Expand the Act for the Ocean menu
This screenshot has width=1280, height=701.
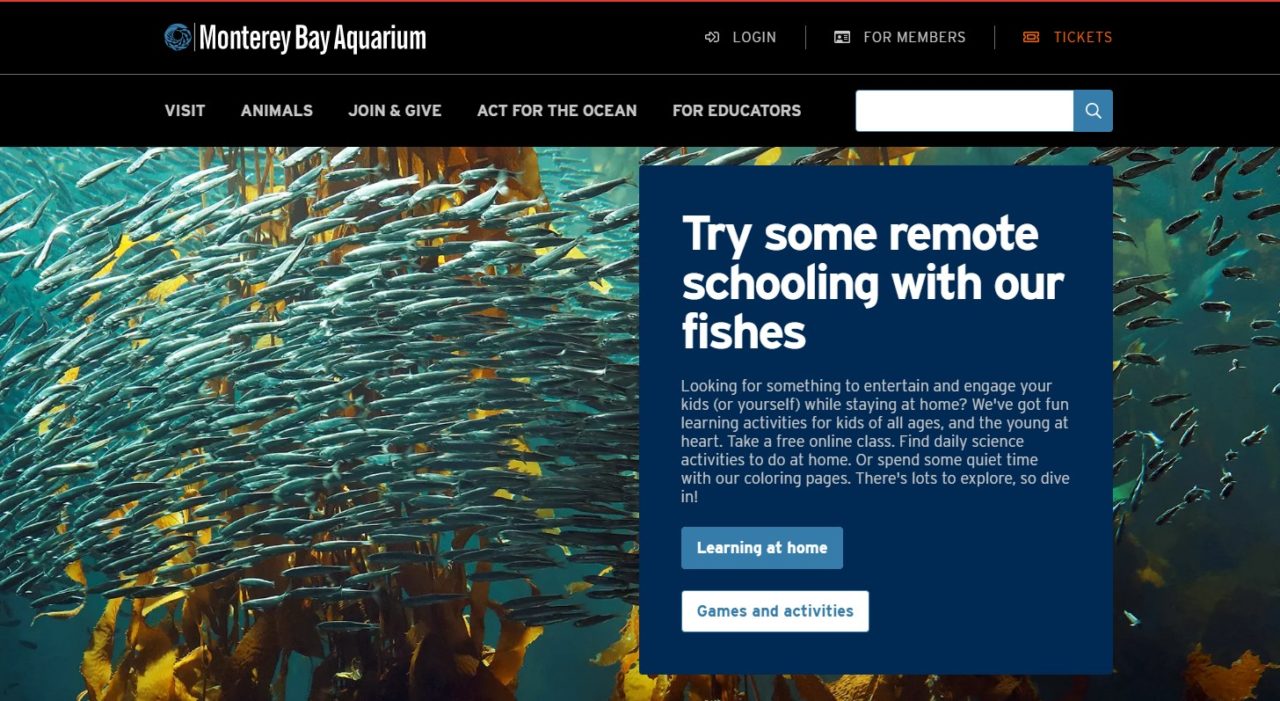[557, 111]
